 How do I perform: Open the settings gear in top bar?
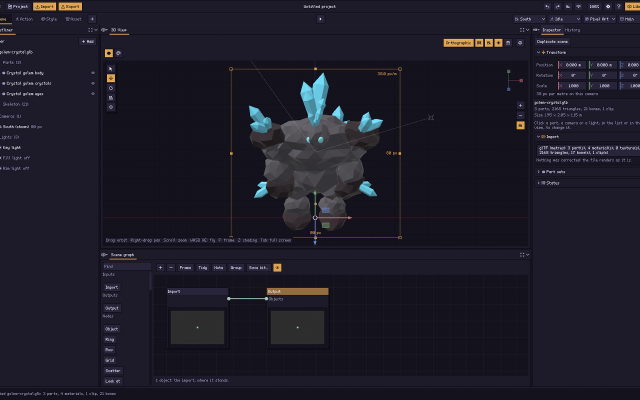(608, 7)
